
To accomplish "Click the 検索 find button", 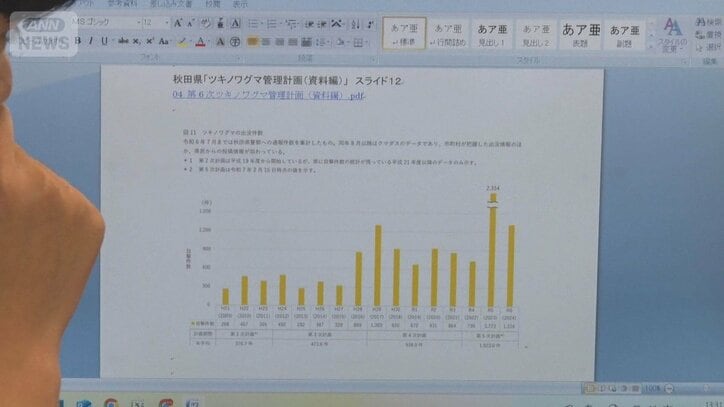I will (x=709, y=22).
